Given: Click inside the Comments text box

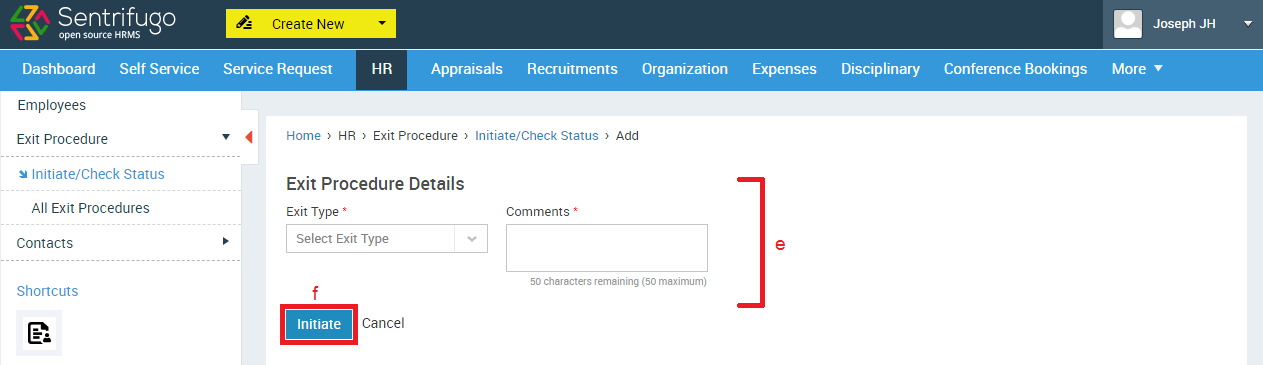Looking at the screenshot, I should 607,248.
